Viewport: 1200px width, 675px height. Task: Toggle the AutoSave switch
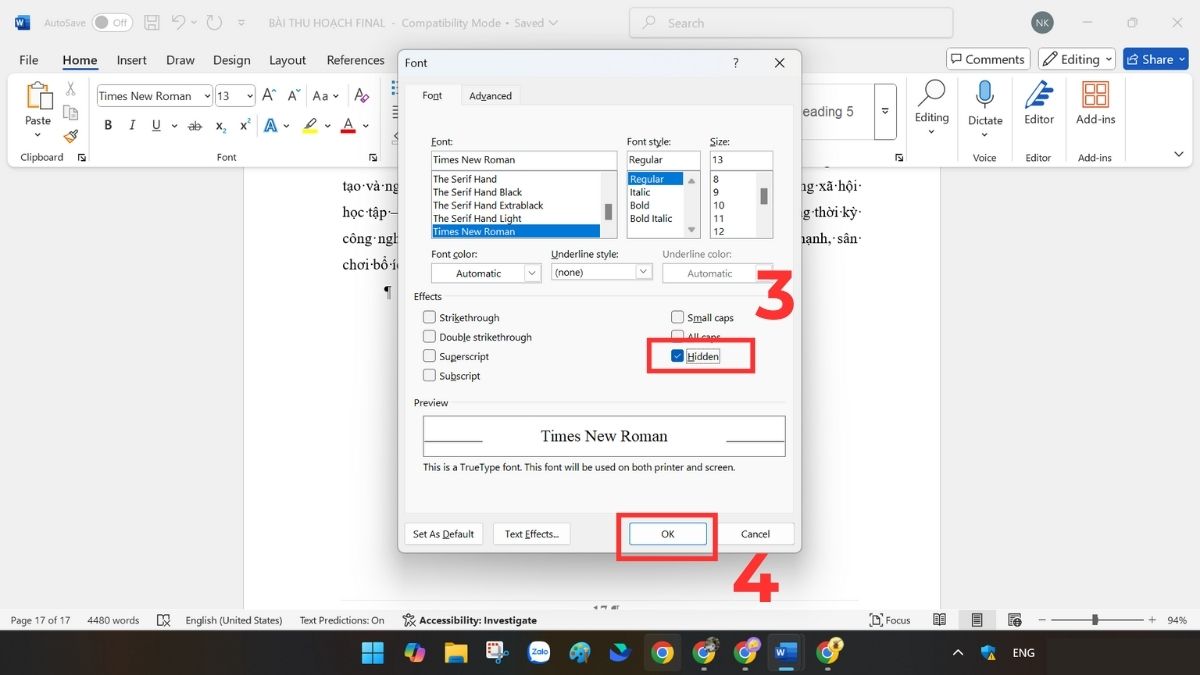[x=112, y=23]
